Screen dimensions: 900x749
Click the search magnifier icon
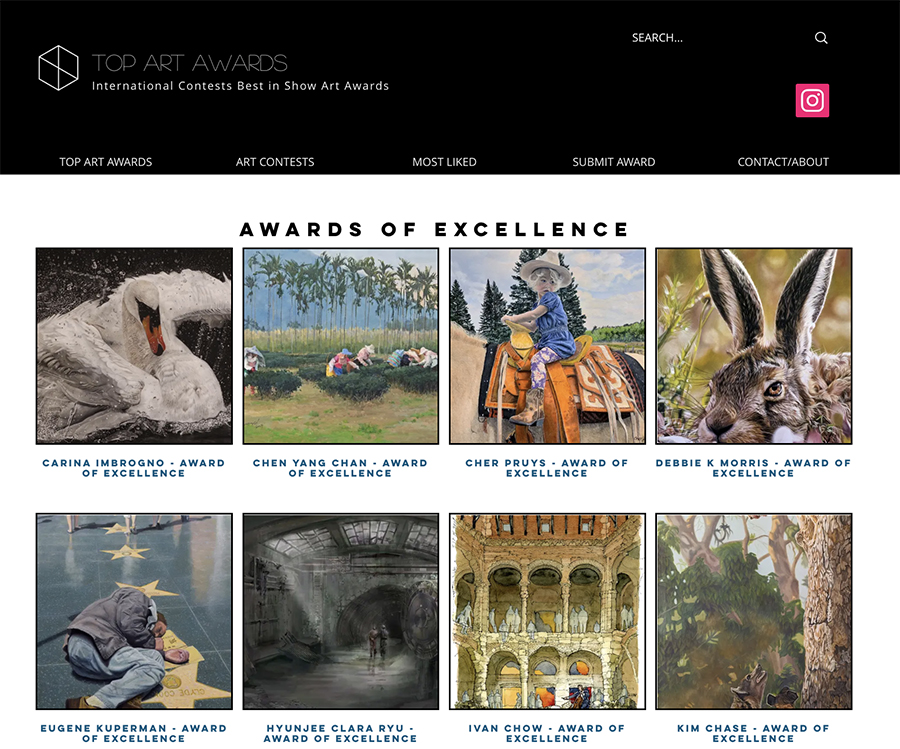(821, 38)
